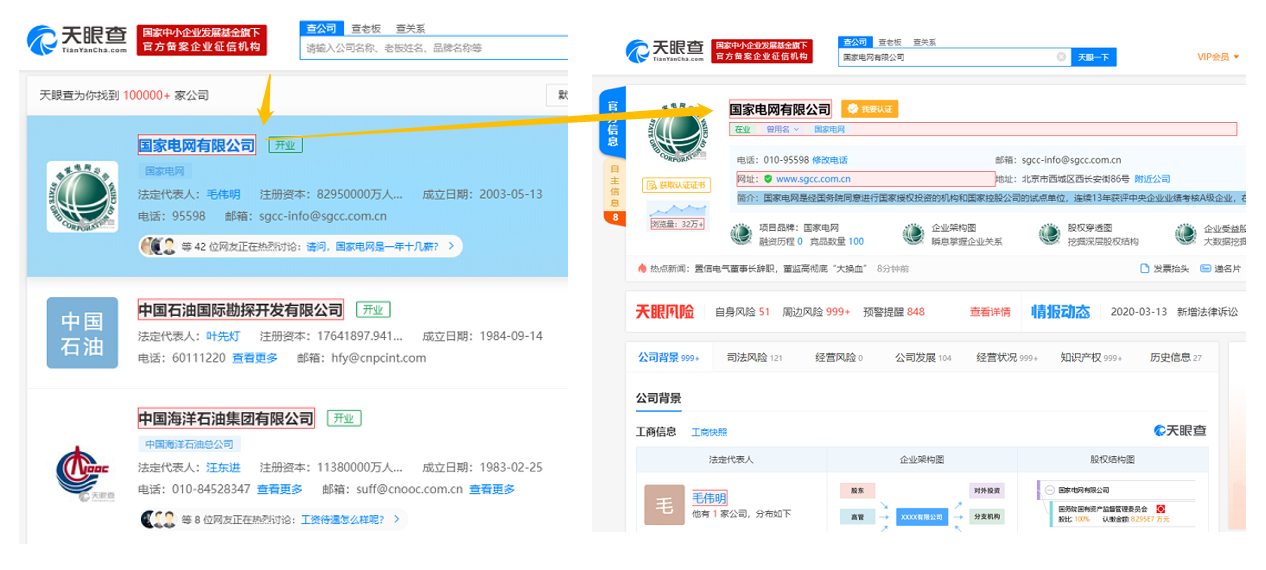Click user avatars beside 8 位网友 discussion
Image resolution: width=1266 pixels, height=570 pixels.
tap(158, 519)
